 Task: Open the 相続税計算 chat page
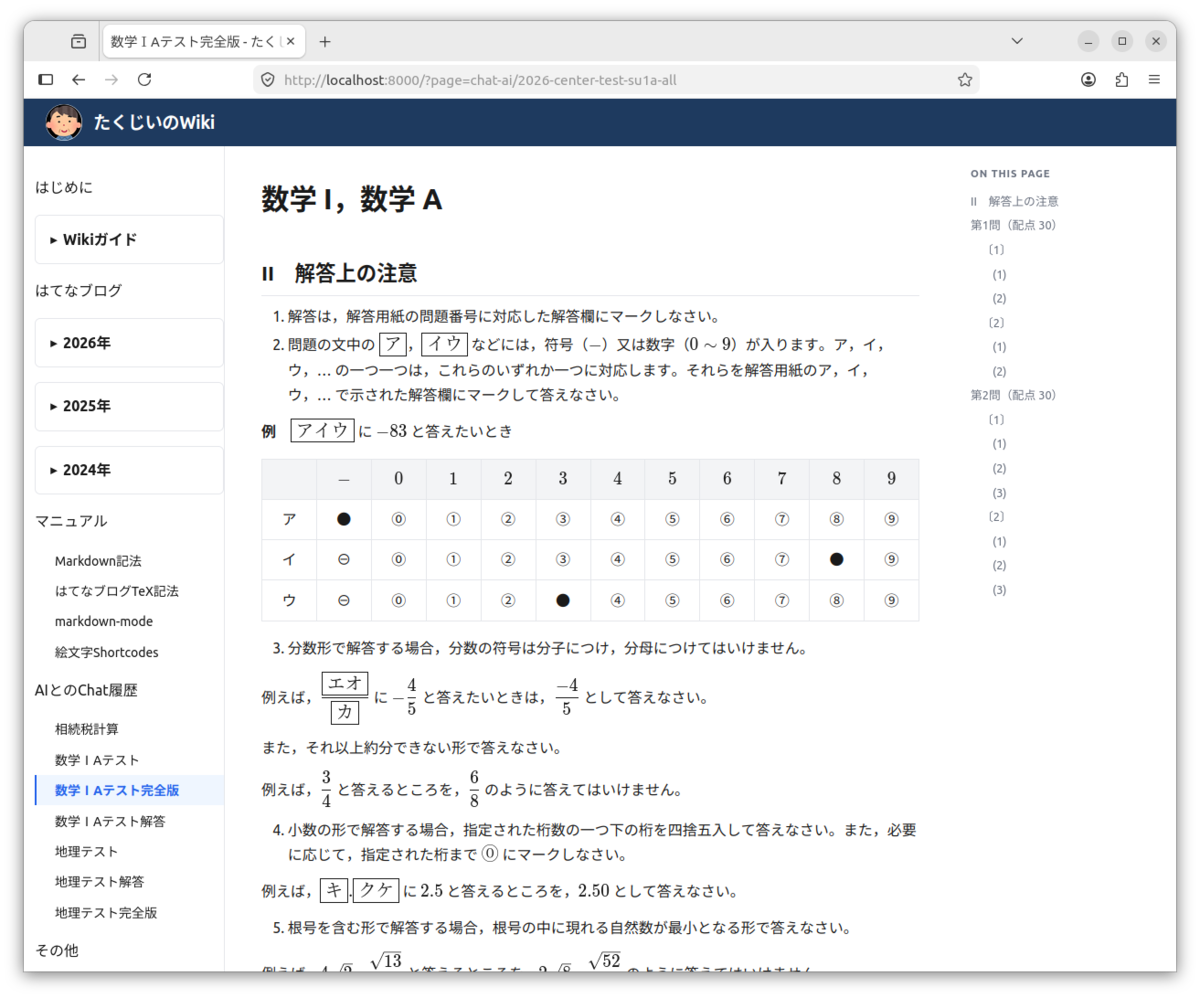click(87, 729)
